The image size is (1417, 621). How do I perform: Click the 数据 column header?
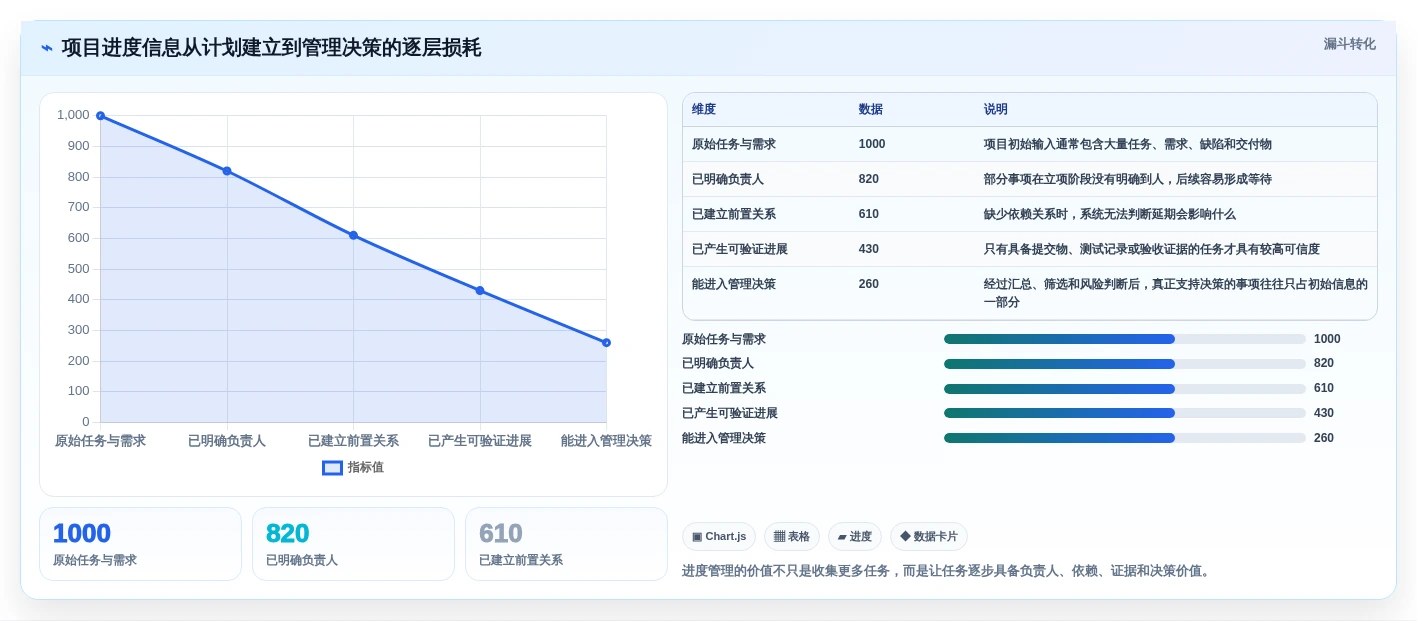tap(871, 109)
